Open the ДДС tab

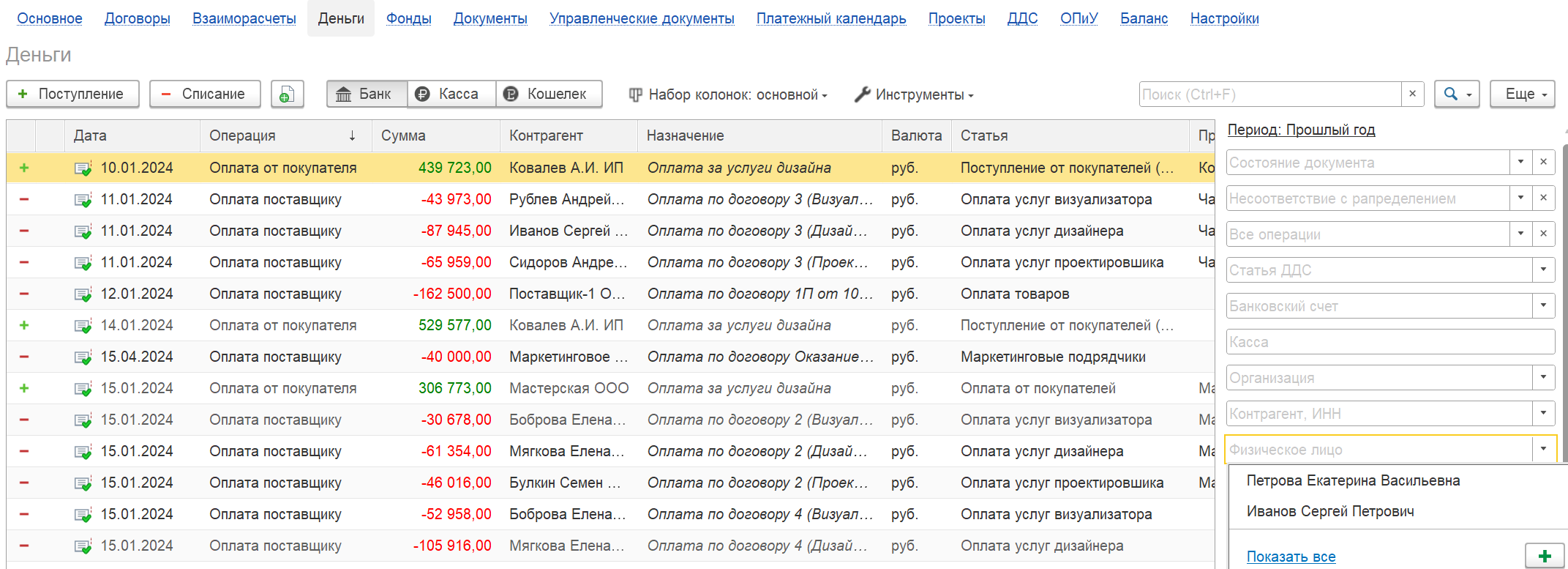click(1022, 18)
